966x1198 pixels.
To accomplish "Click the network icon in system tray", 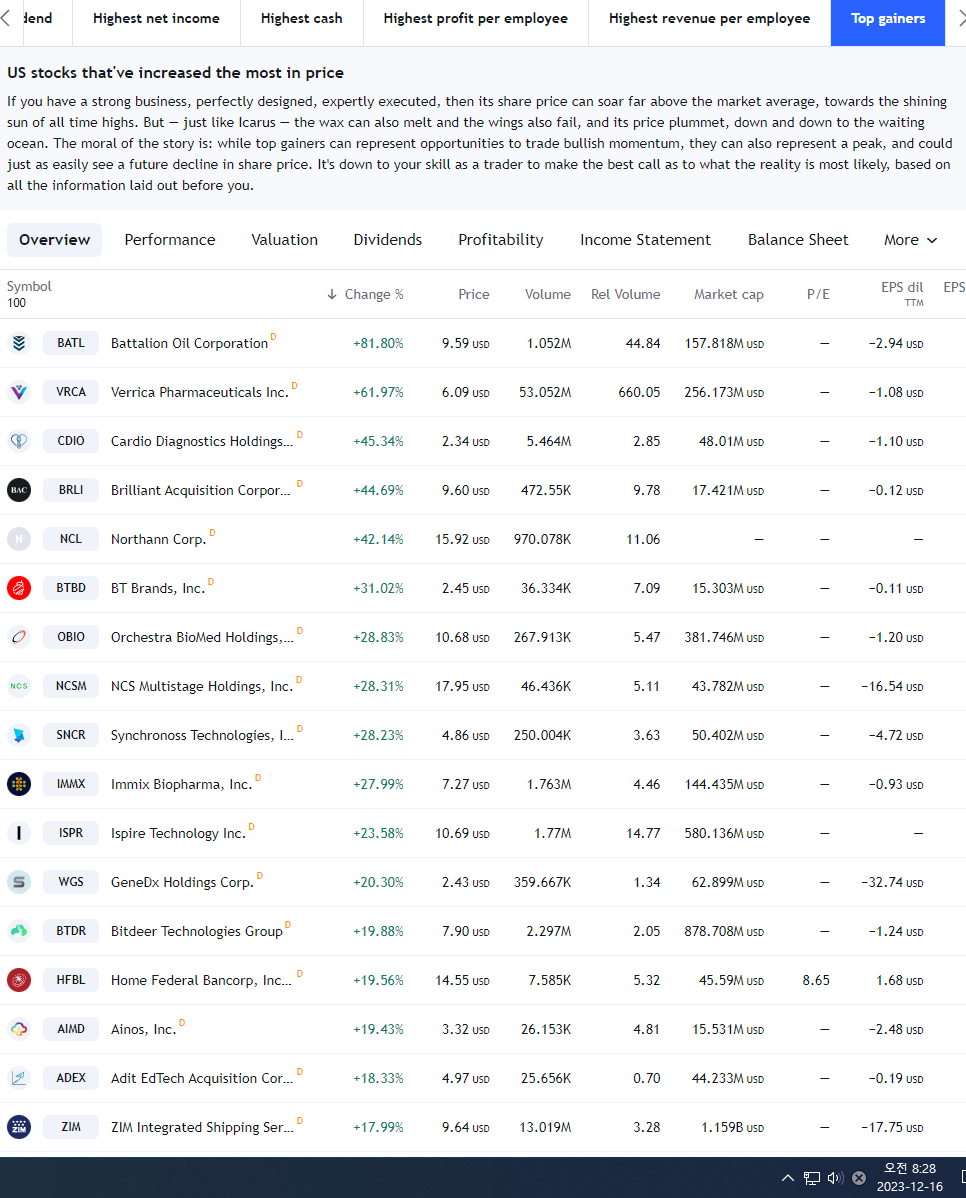I will 812,1178.
